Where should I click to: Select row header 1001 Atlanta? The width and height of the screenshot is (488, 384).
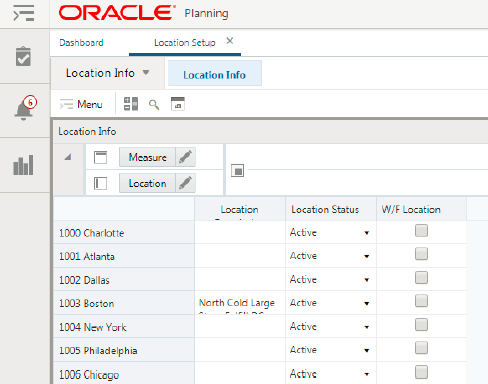click(124, 256)
